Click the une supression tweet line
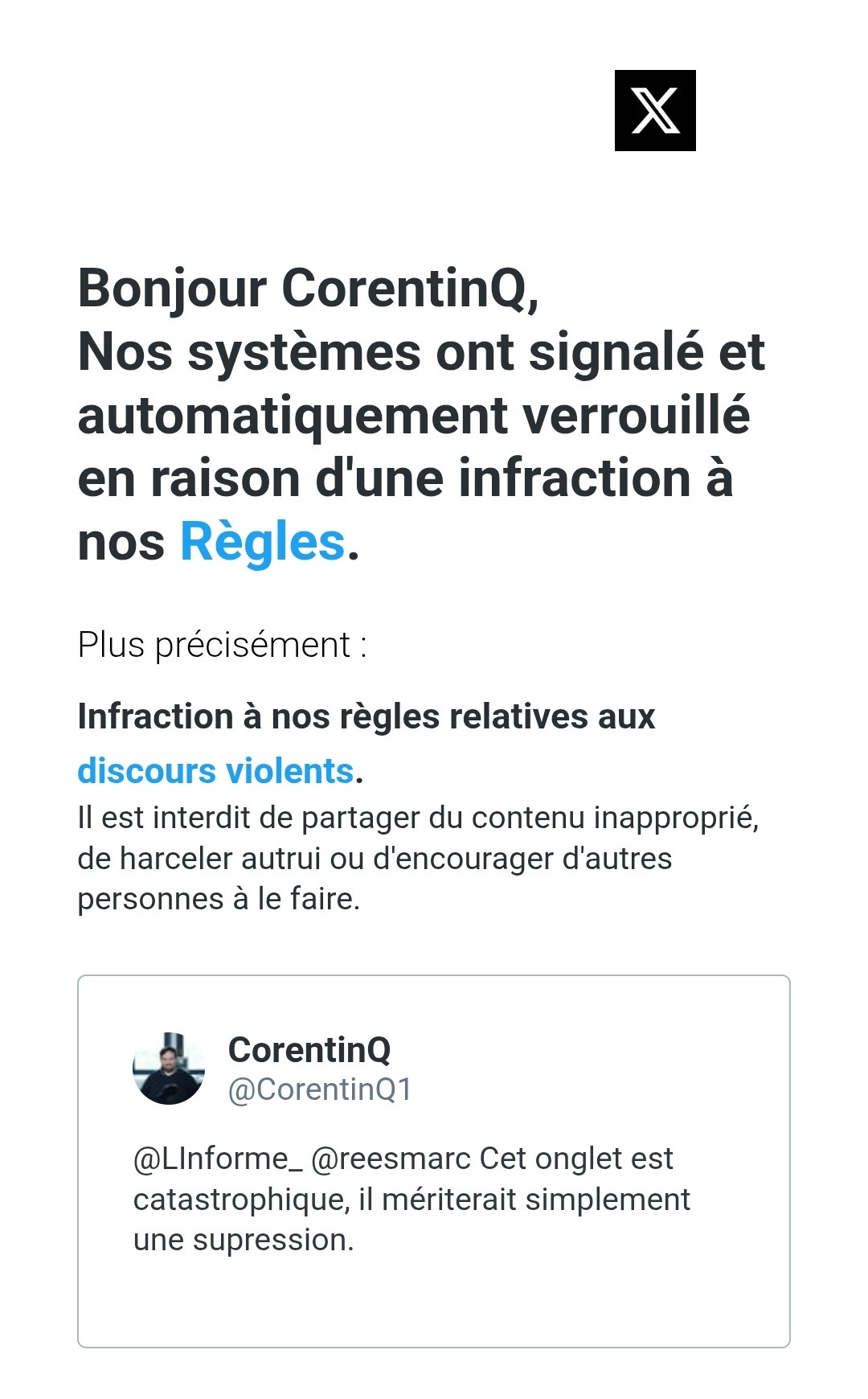Screen dimensions: 868x1399 coord(244,1240)
